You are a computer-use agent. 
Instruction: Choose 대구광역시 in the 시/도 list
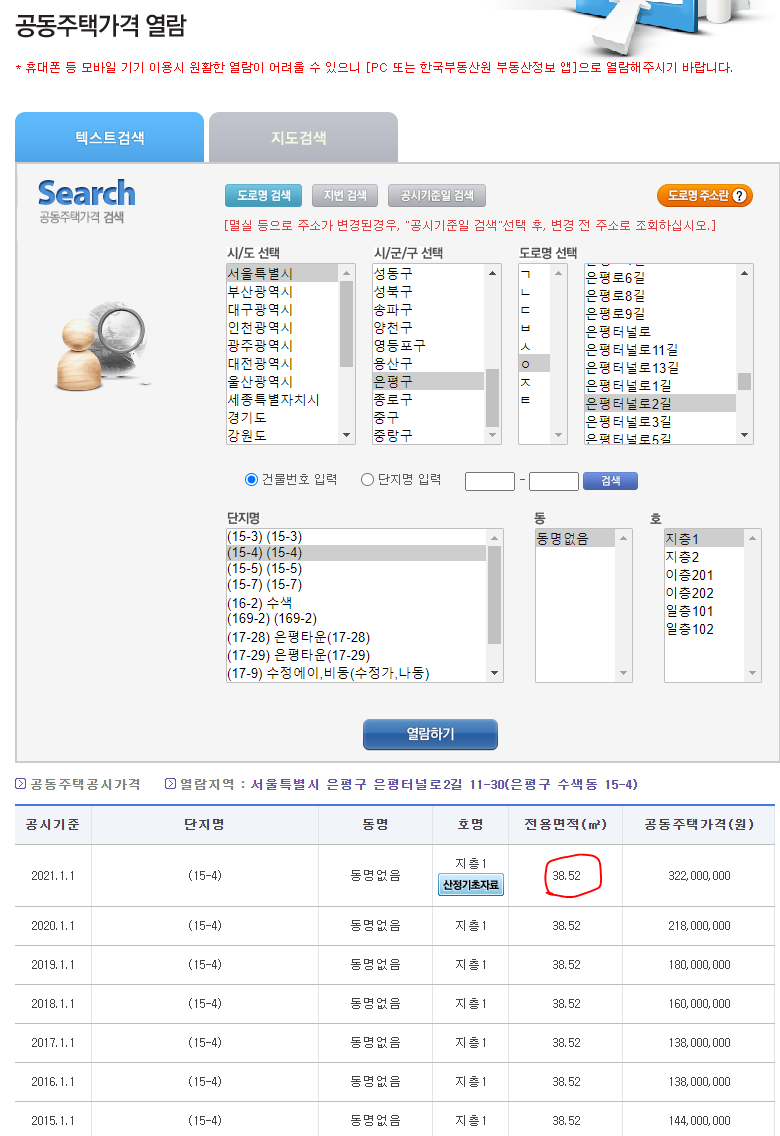(282, 309)
